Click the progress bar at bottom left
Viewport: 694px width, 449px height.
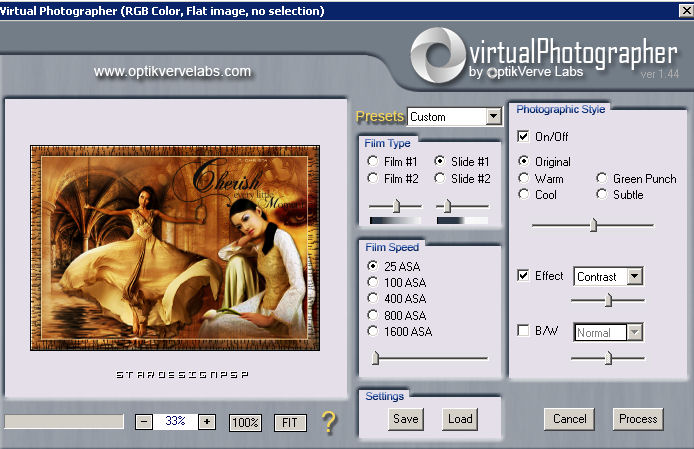pos(64,421)
